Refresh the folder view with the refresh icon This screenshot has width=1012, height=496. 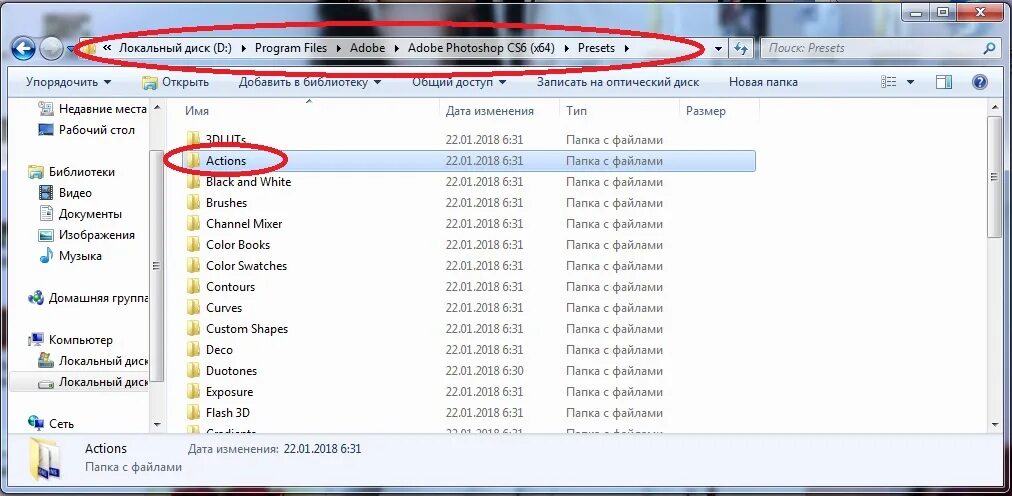741,48
